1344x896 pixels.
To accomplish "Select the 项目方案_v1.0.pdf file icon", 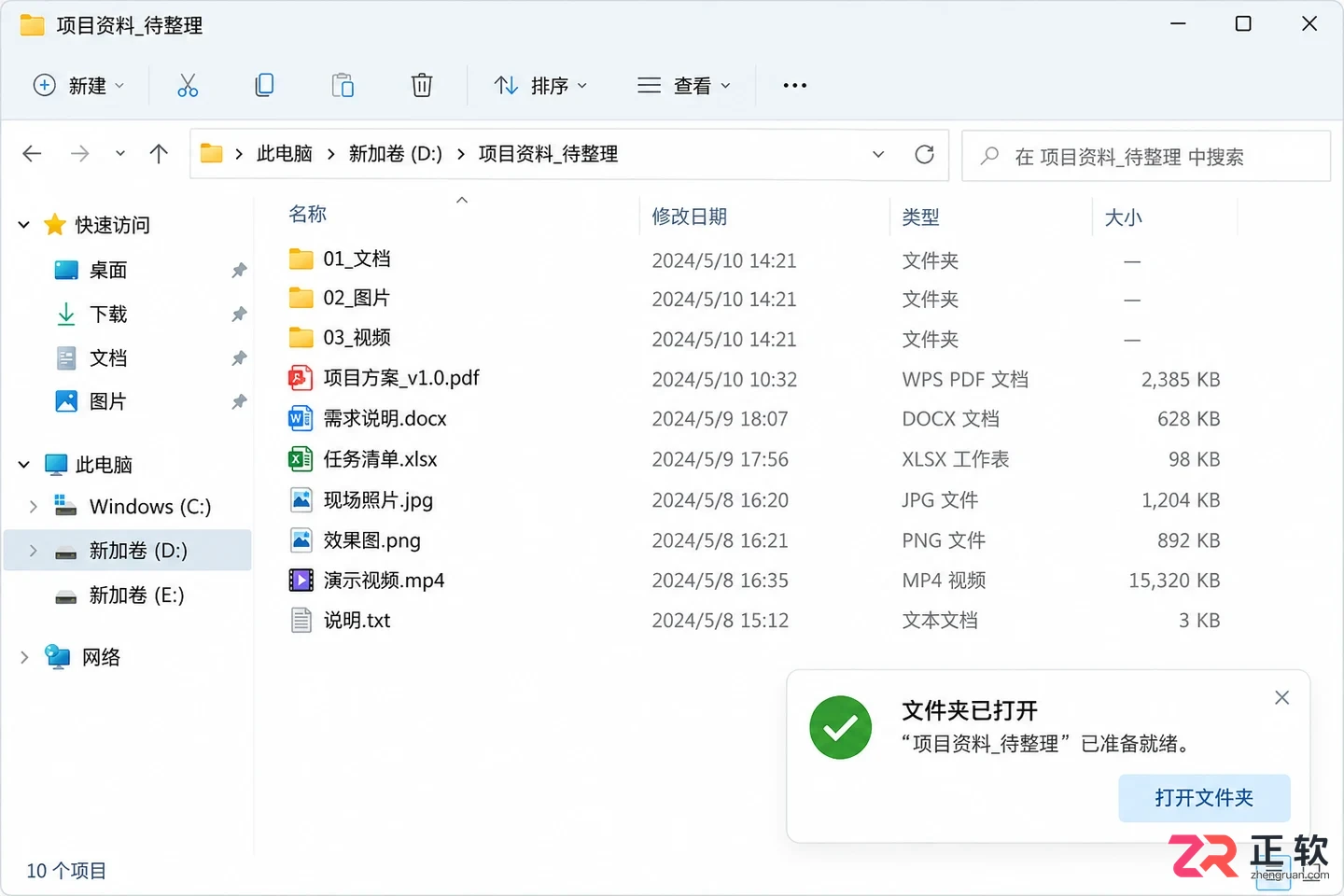I will pyautogui.click(x=301, y=378).
